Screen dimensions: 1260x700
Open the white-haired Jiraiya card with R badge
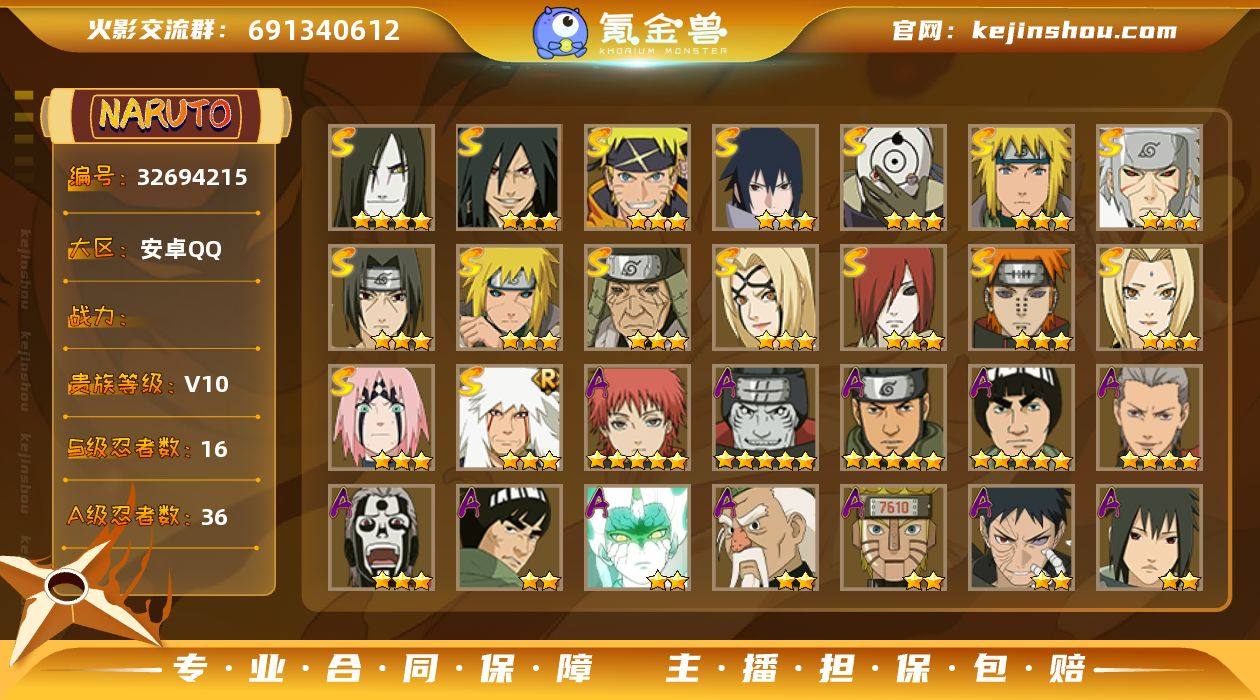coord(509,418)
